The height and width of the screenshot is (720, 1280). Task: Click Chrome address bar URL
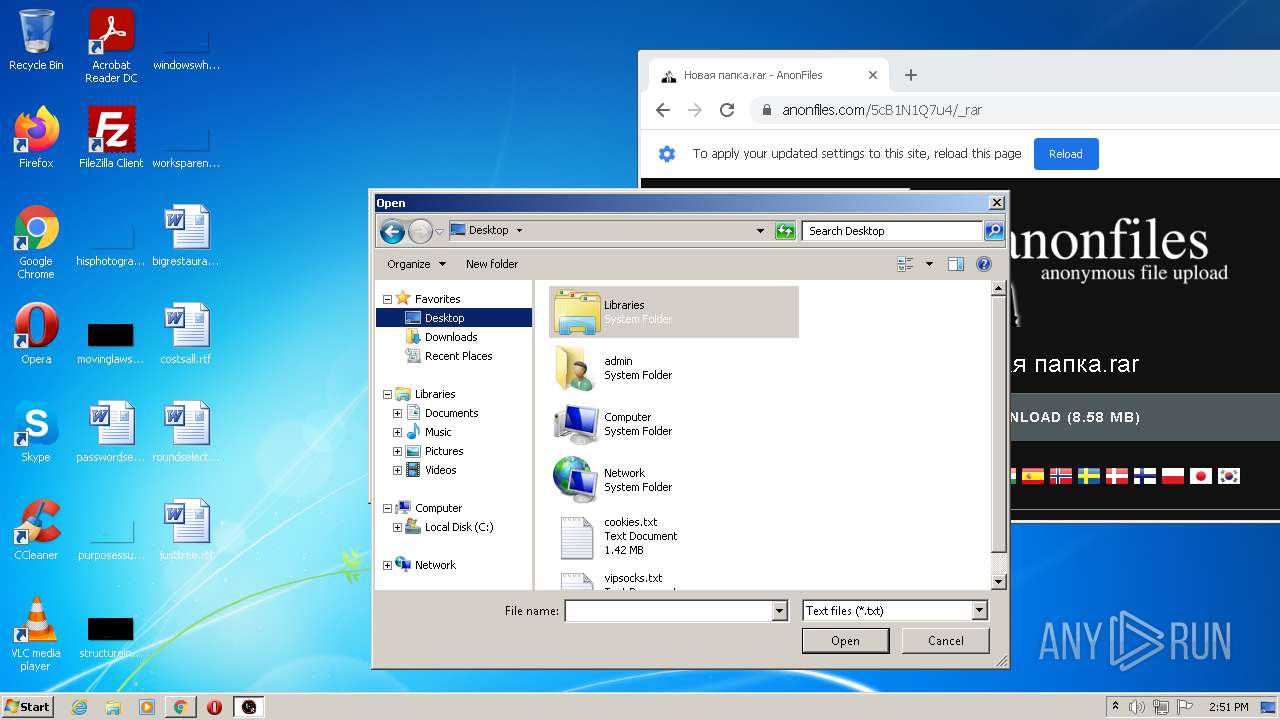click(x=882, y=110)
